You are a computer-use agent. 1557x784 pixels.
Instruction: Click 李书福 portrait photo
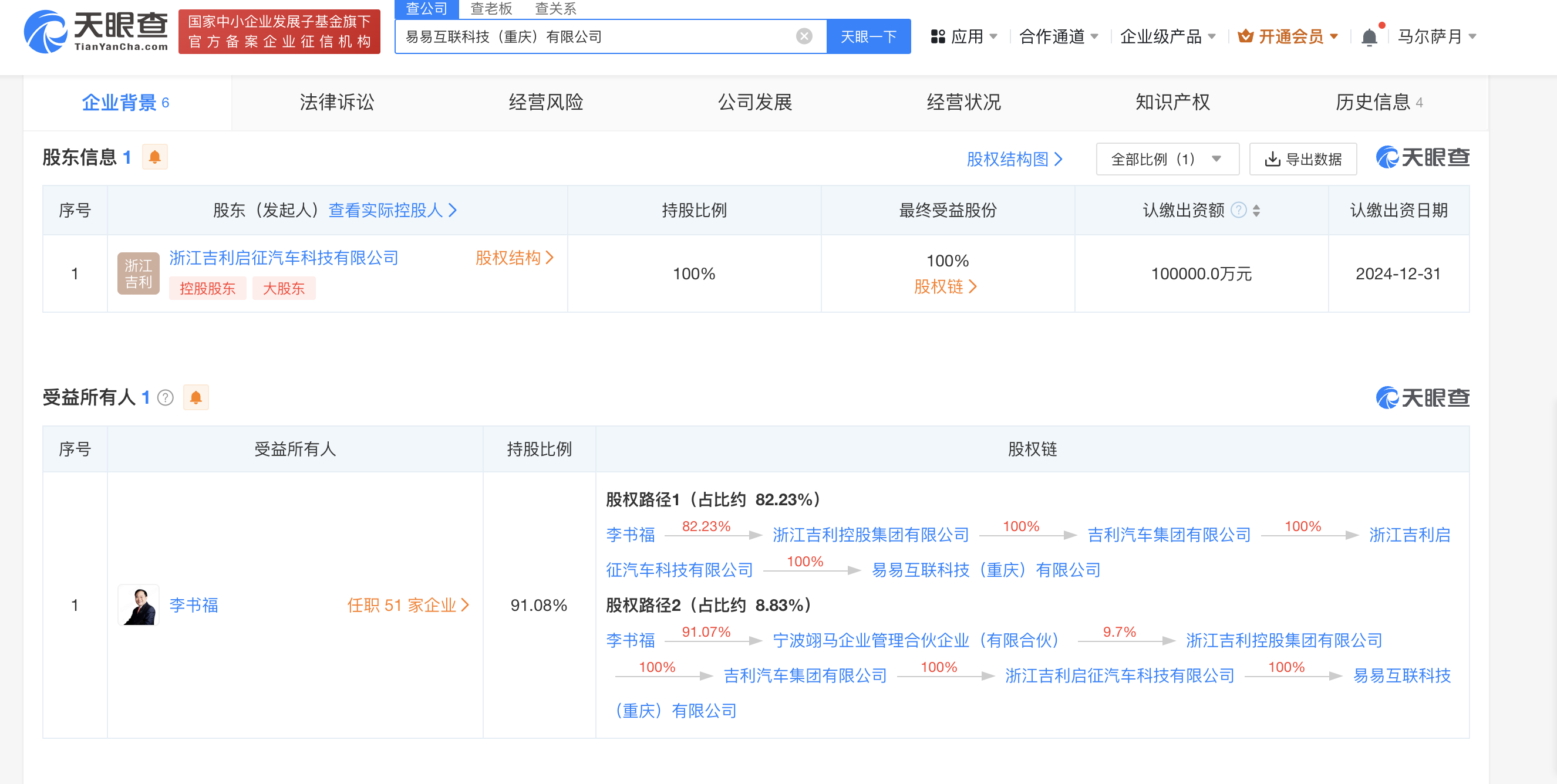point(139,604)
